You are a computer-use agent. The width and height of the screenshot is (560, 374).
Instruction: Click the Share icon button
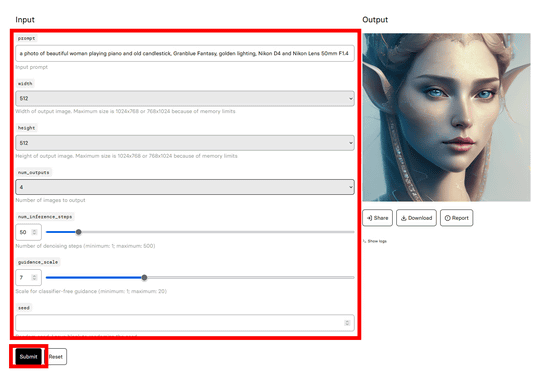[377, 218]
